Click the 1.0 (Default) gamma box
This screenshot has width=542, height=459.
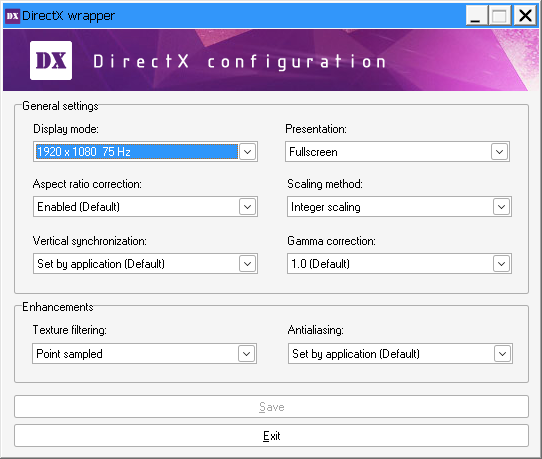(x=399, y=264)
